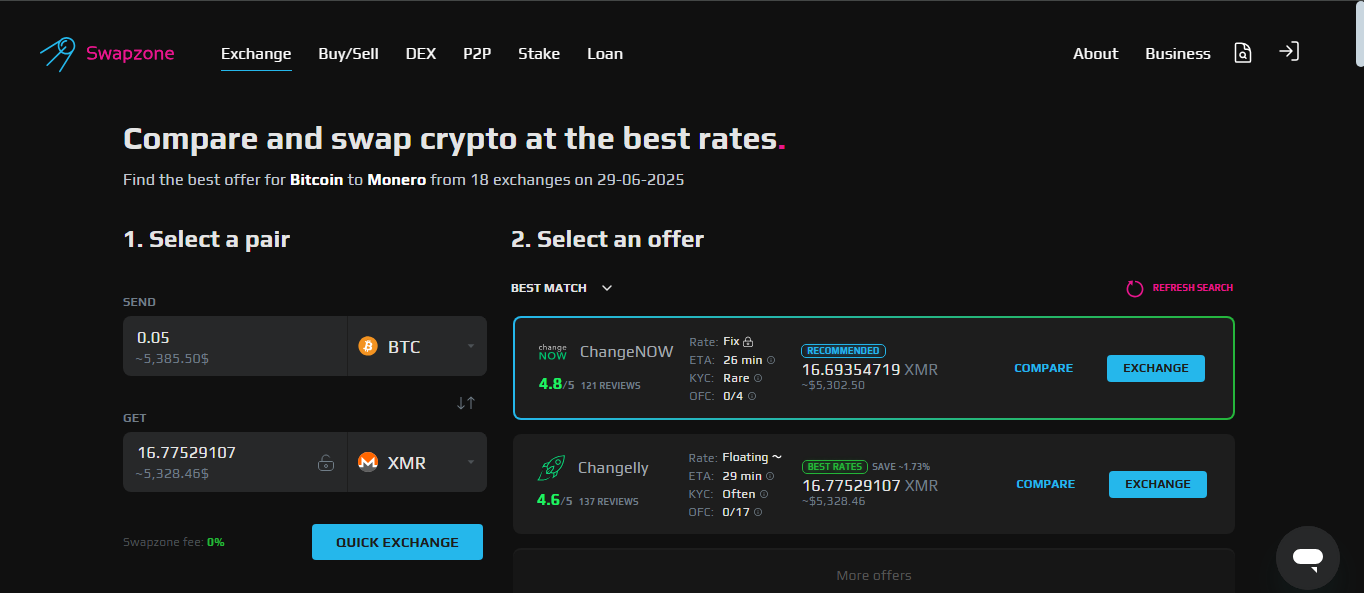Image resolution: width=1364 pixels, height=593 pixels.
Task: Go to the Exchange tab
Action: [x=256, y=54]
